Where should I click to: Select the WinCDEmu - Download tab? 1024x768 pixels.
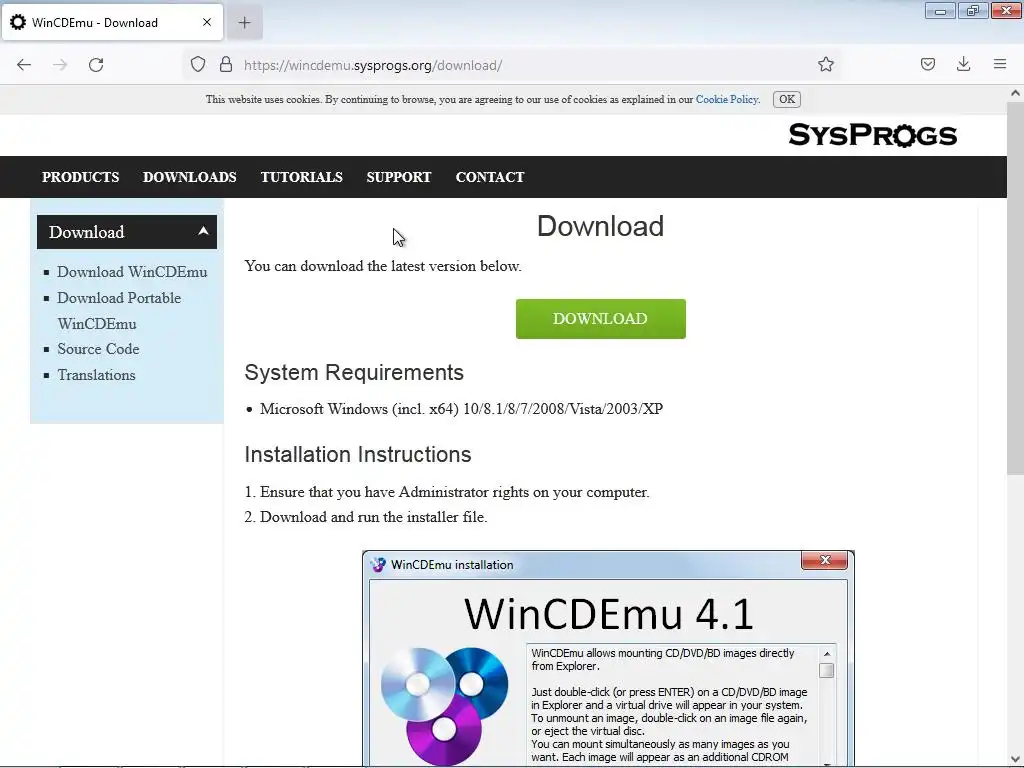pyautogui.click(x=112, y=22)
